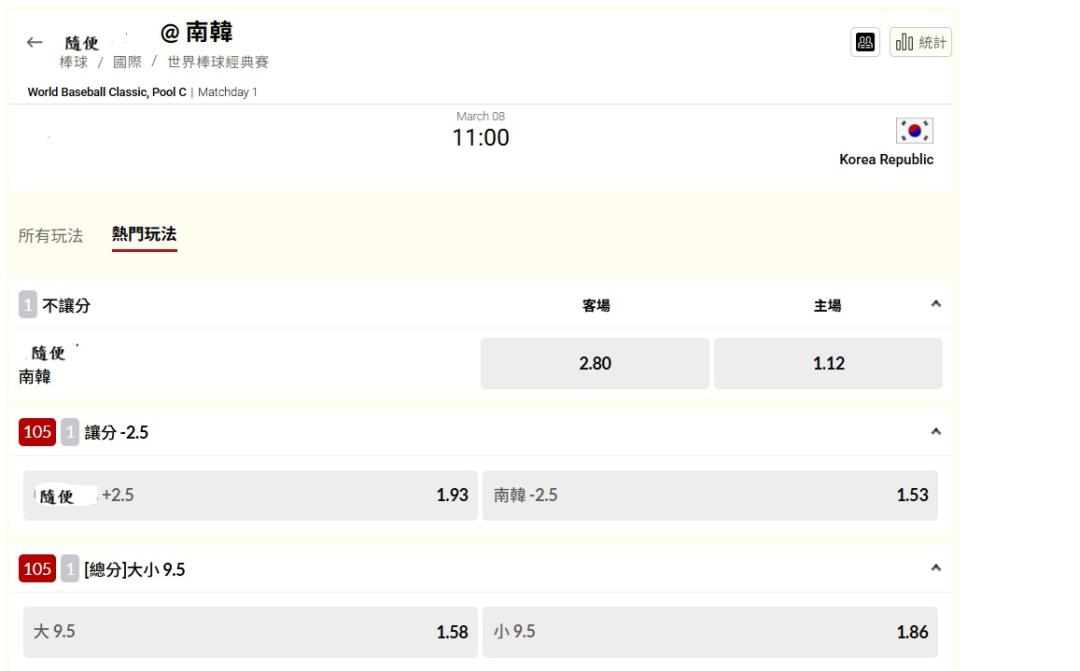The width and height of the screenshot is (1080, 671).
Task: Pick the away moneyline odds 2.80
Action: [x=595, y=363]
